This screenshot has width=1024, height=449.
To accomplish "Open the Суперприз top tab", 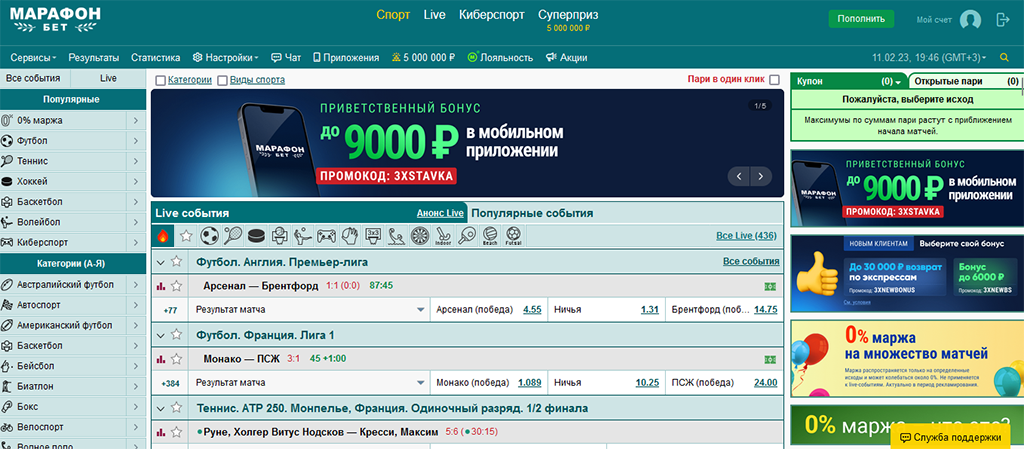I will coord(568,15).
